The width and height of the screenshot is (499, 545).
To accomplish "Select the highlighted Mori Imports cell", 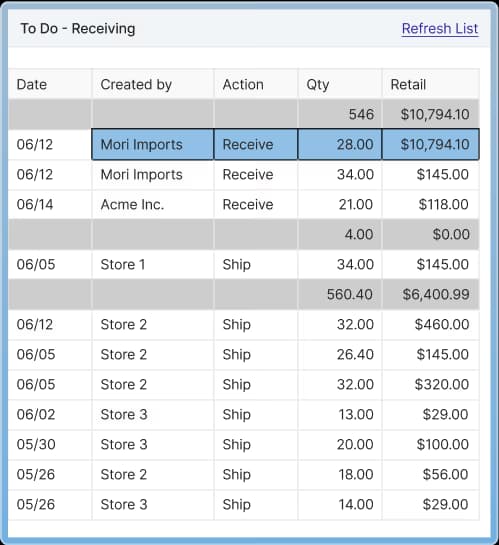I will pos(153,144).
